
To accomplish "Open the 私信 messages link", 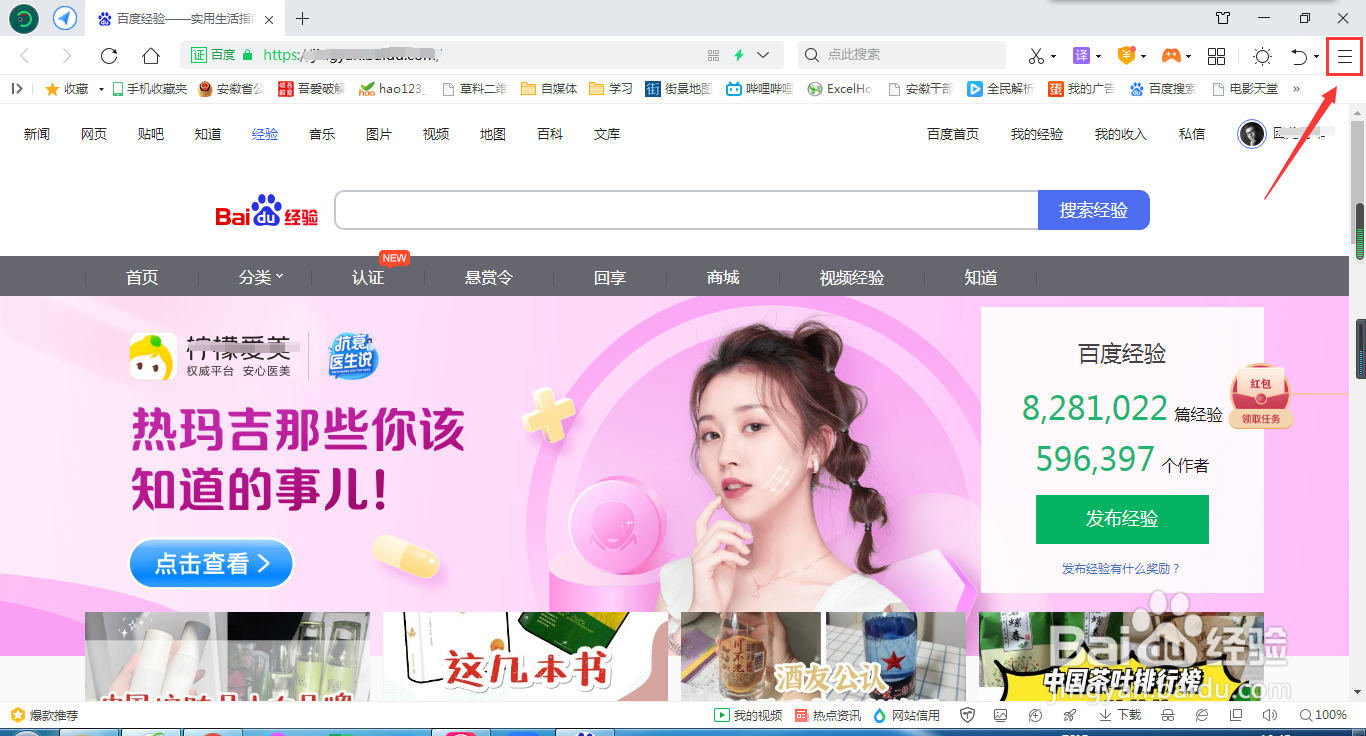I will click(1192, 134).
